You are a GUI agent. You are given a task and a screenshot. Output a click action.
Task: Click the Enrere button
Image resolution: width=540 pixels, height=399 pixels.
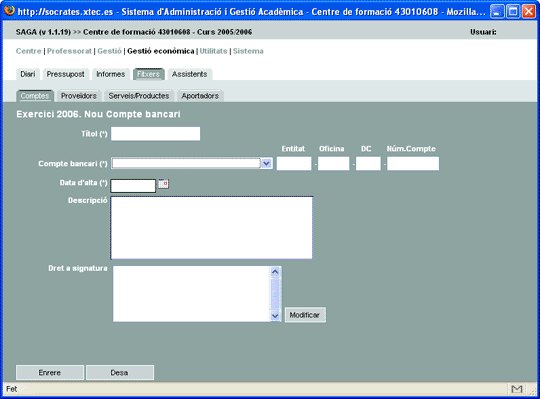pos(50,372)
